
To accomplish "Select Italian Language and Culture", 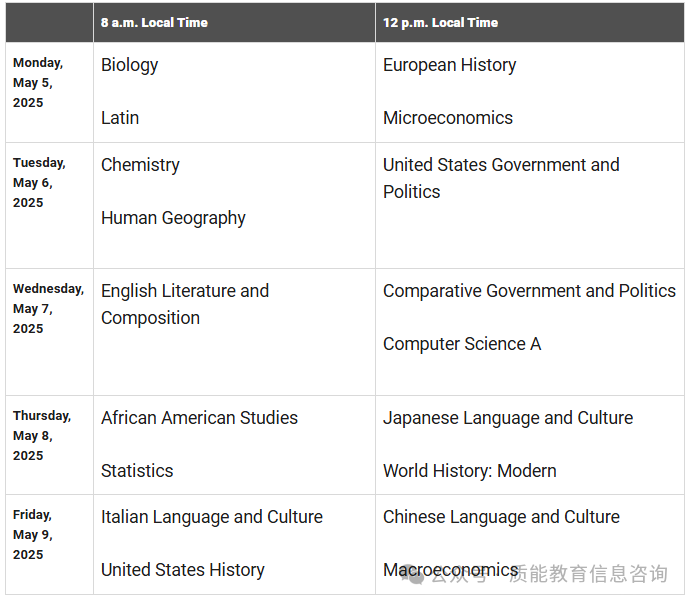I will 212,518.
